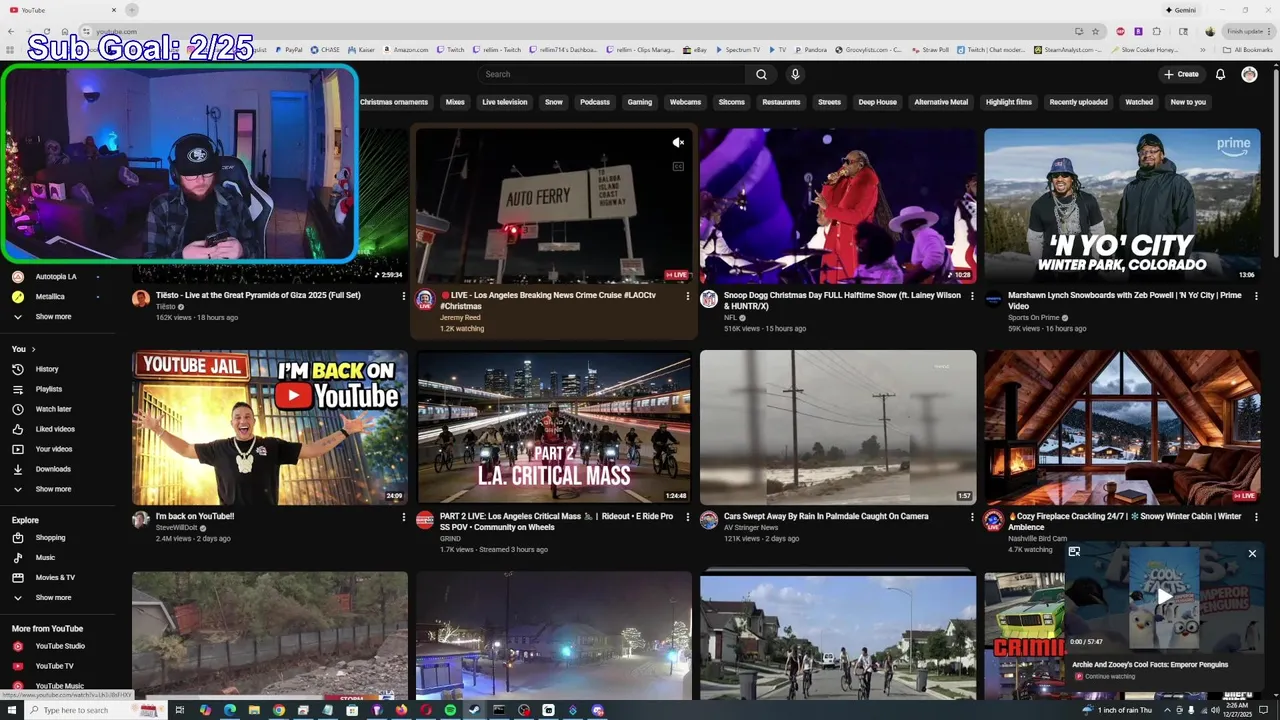Start voice search with microphone icon
1280x720 pixels.
tap(795, 74)
